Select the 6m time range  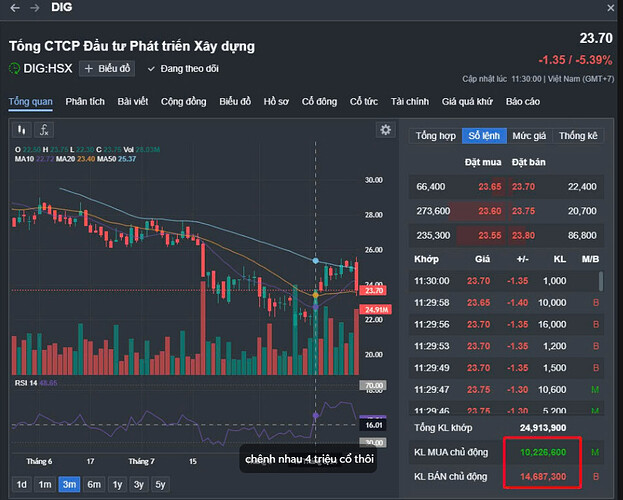coord(94,484)
